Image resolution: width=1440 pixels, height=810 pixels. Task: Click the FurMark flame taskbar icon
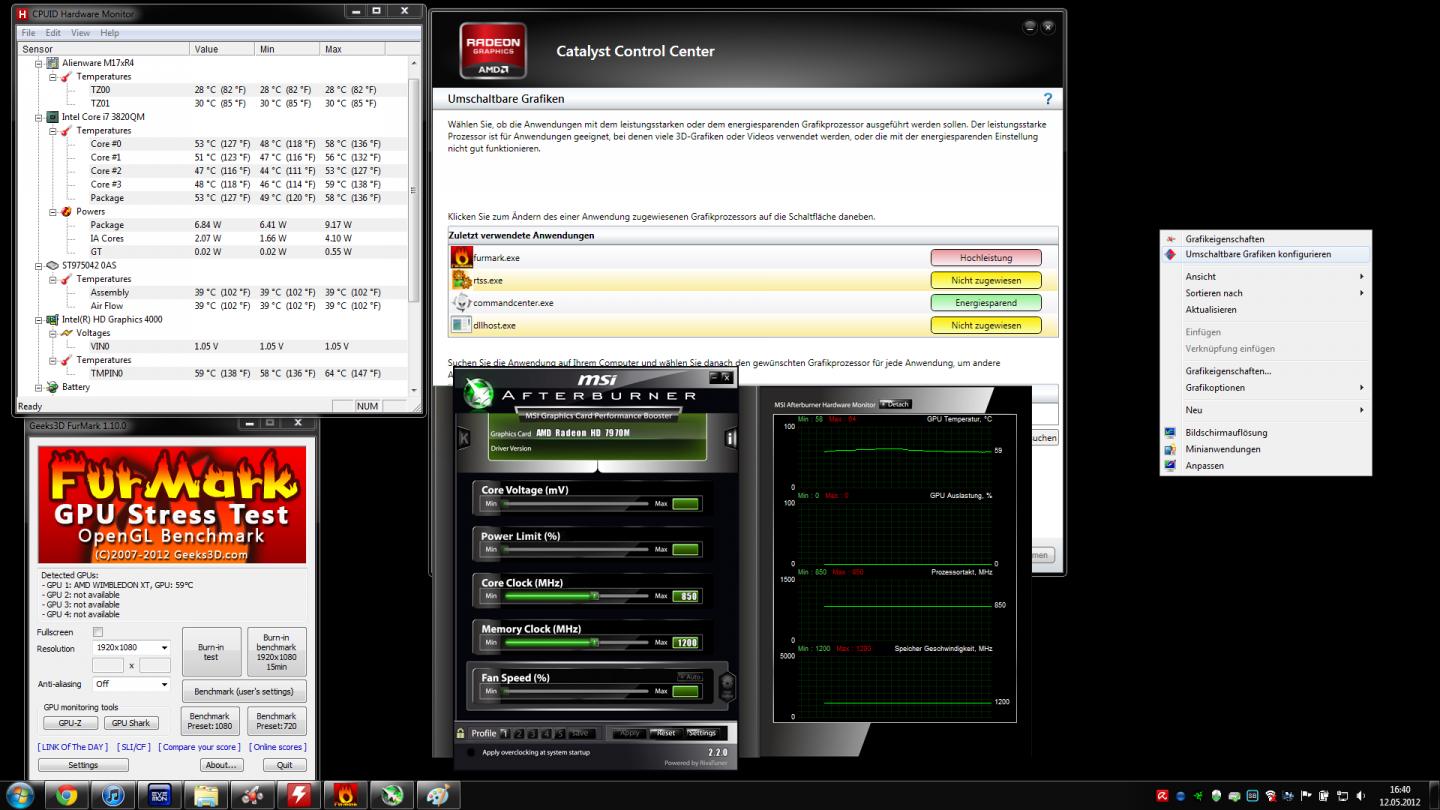click(345, 796)
